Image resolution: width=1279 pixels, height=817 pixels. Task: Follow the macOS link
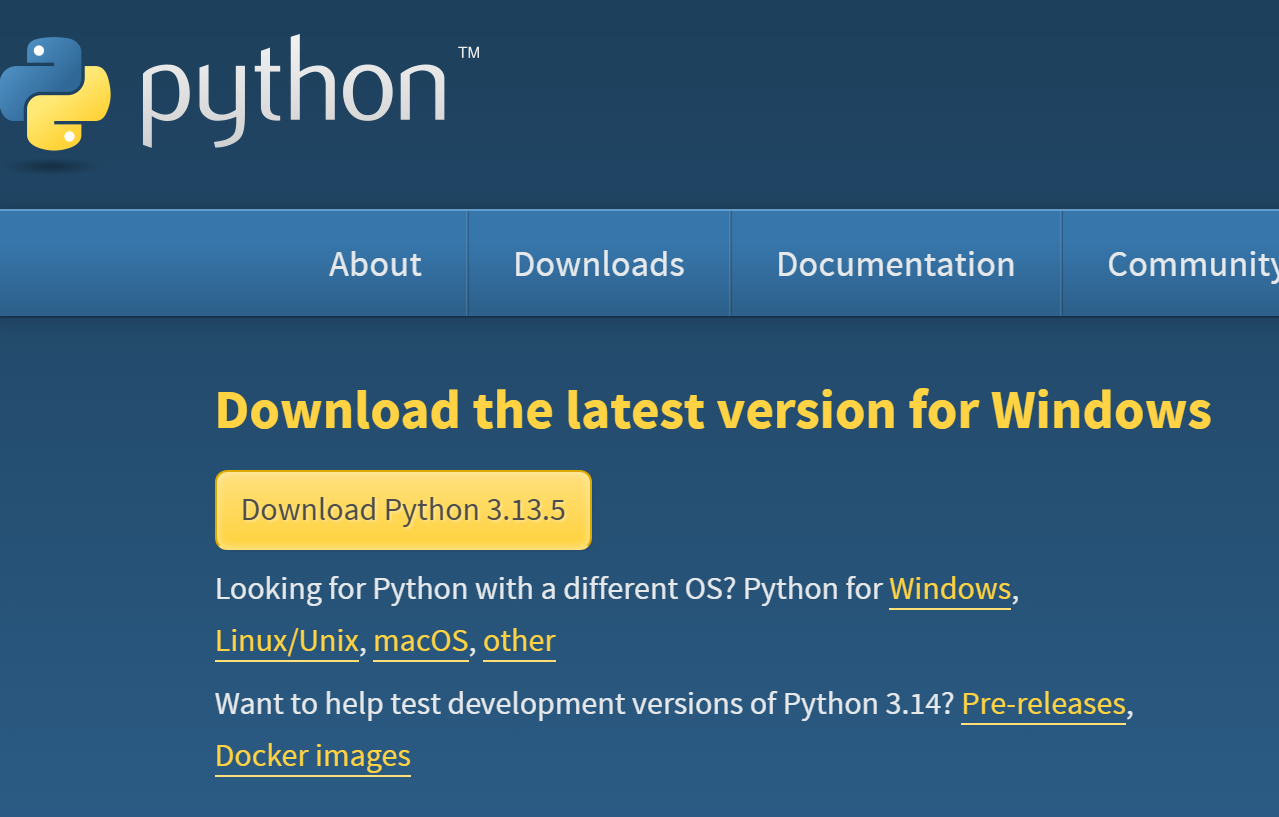tap(421, 641)
